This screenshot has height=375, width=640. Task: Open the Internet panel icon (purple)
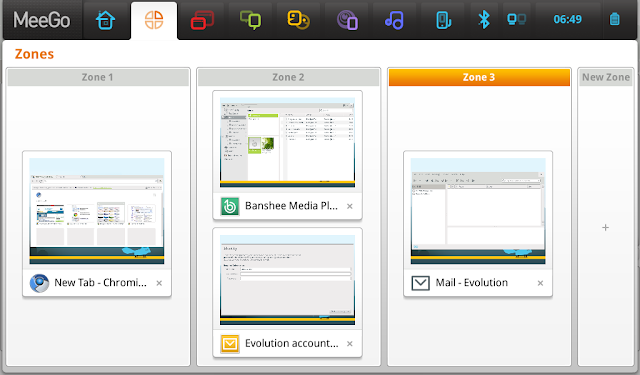(x=347, y=20)
